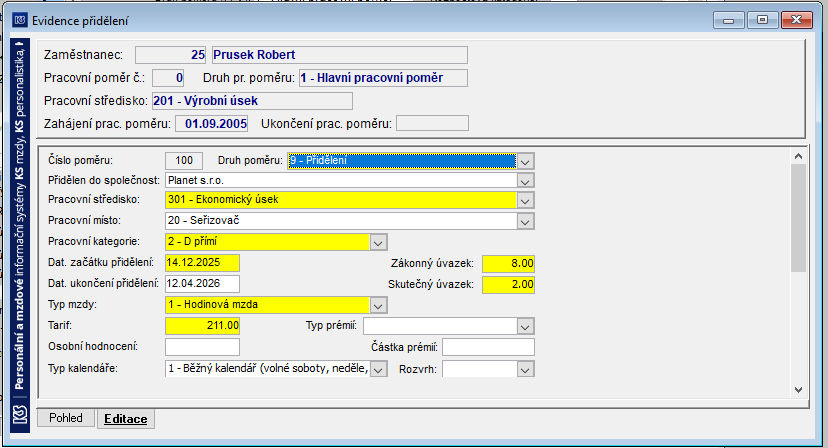828x448 pixels.
Task: Click the Tarif field showing 211.00
Action: pos(202,325)
